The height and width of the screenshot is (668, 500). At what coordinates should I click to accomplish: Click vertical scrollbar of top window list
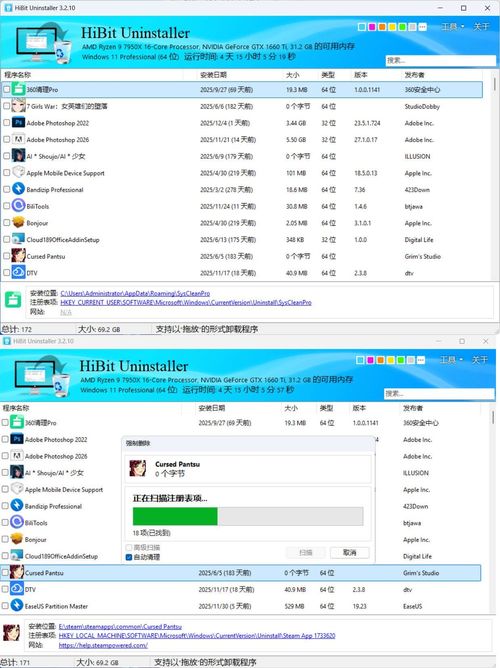(494, 84)
